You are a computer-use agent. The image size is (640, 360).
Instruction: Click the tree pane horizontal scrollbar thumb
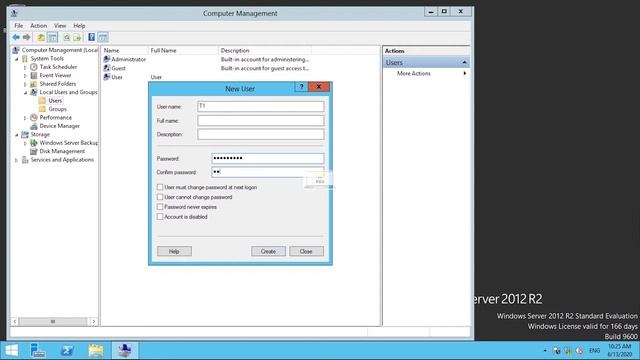click(53, 322)
